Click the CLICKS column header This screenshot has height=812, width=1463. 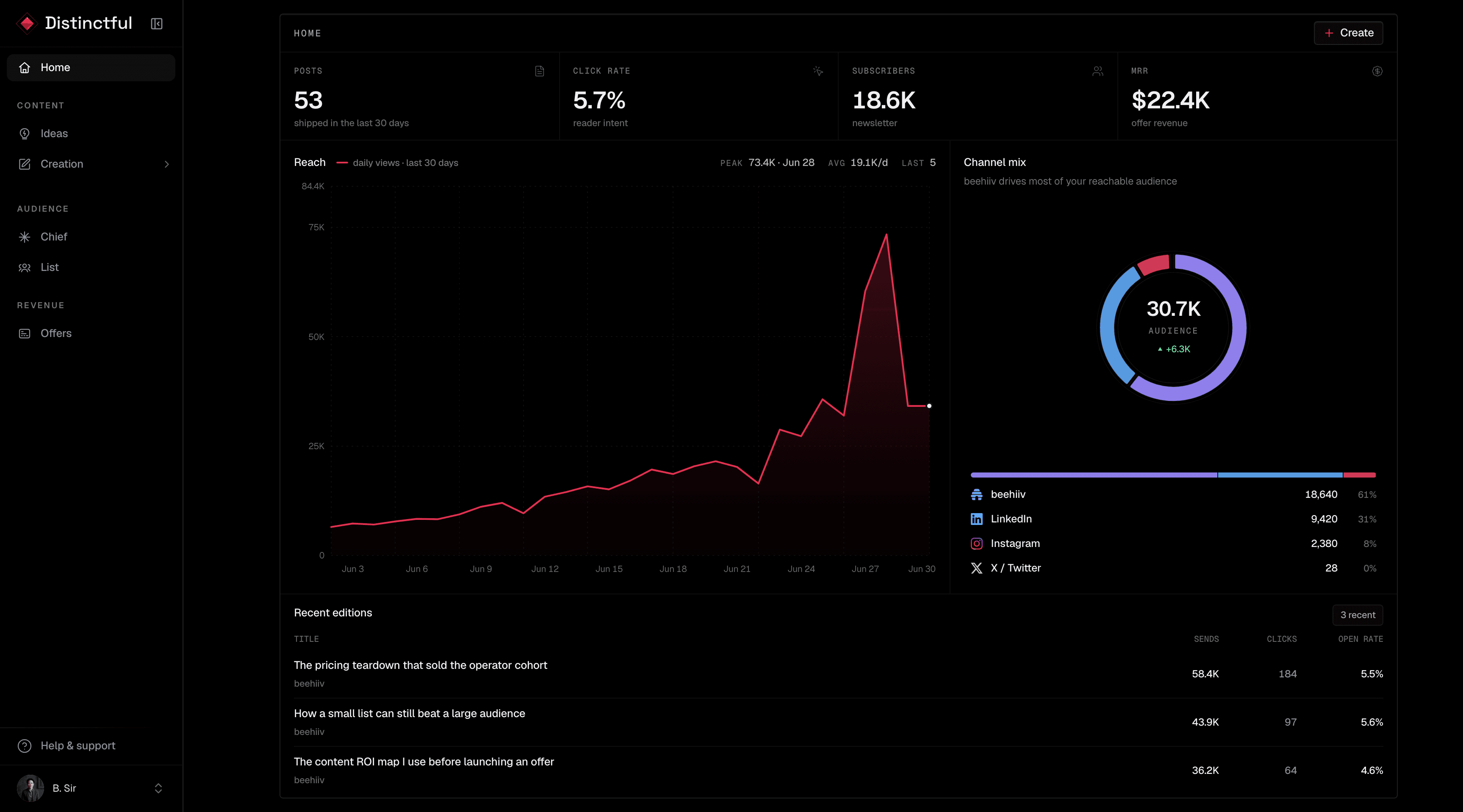(x=1282, y=639)
